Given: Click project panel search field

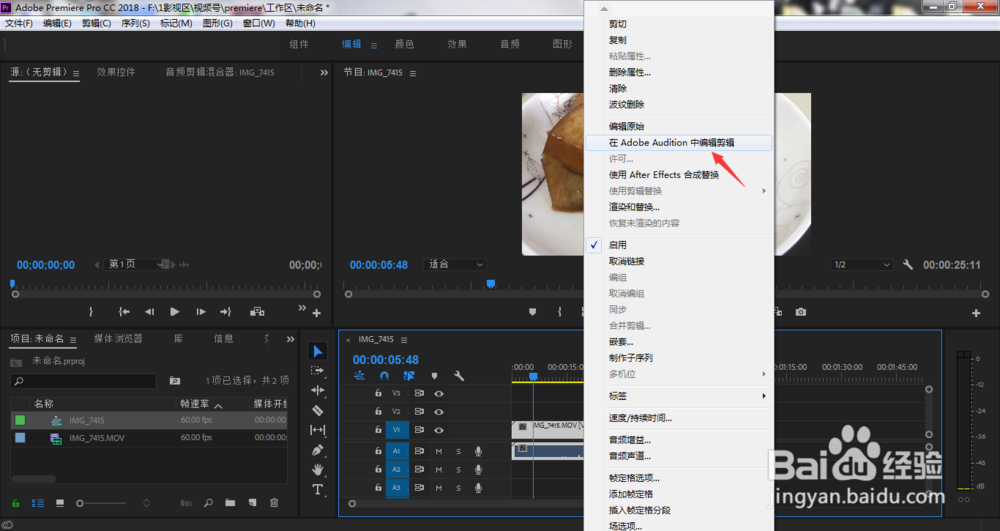Looking at the screenshot, I should pos(84,381).
